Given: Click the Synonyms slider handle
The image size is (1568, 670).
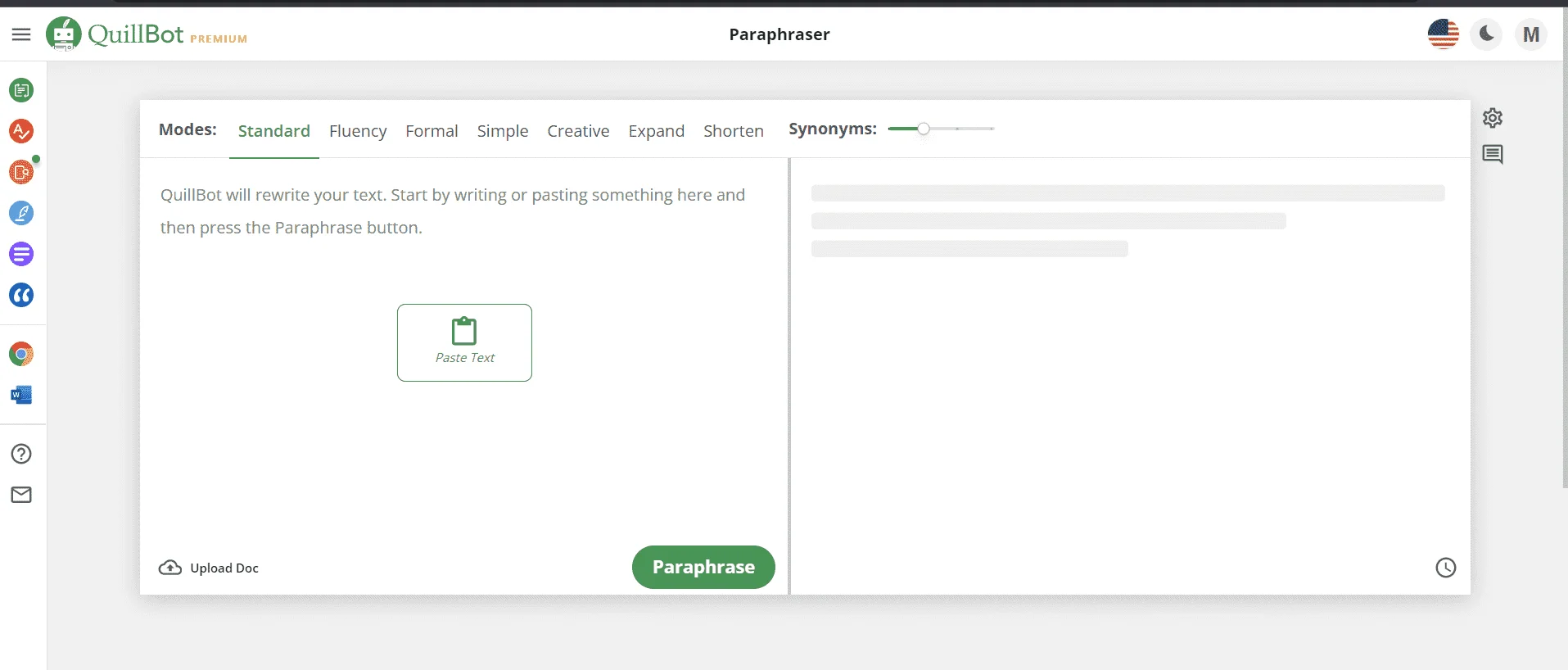Looking at the screenshot, I should [x=924, y=129].
